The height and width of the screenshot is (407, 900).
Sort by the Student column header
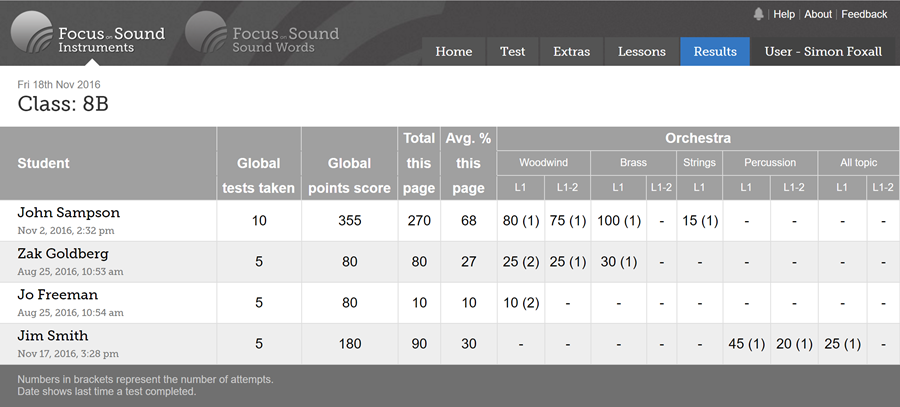108,164
